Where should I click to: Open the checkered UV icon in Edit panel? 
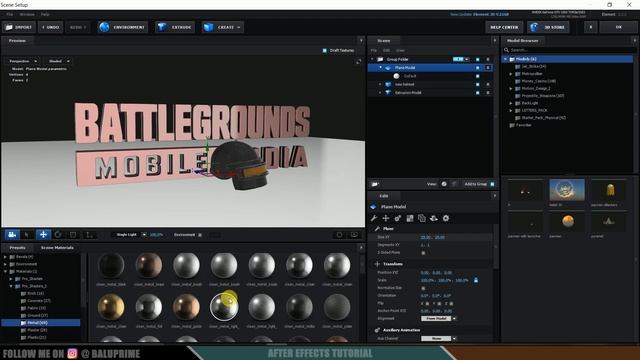[410, 218]
